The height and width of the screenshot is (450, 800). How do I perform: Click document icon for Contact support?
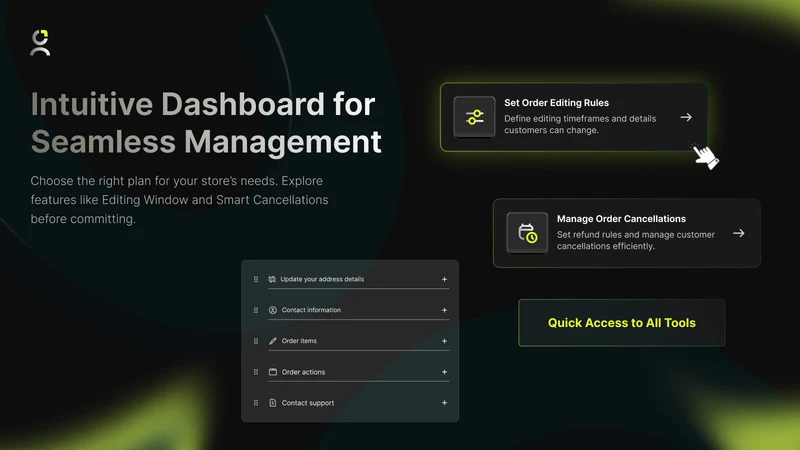[272, 403]
